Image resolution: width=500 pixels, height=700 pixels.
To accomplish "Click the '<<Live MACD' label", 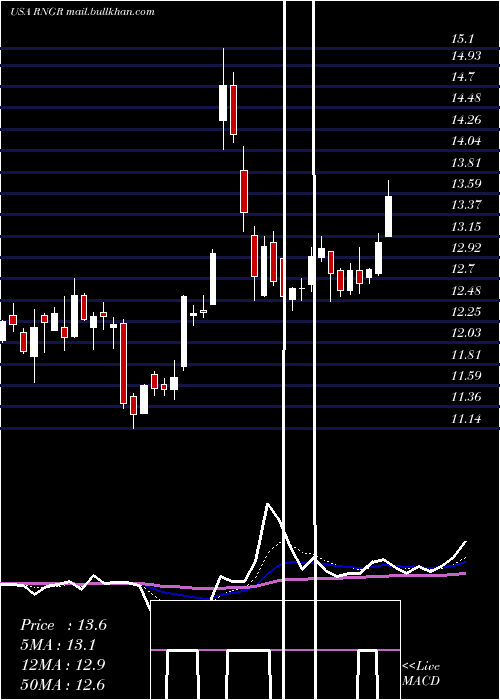I will coord(421,674).
